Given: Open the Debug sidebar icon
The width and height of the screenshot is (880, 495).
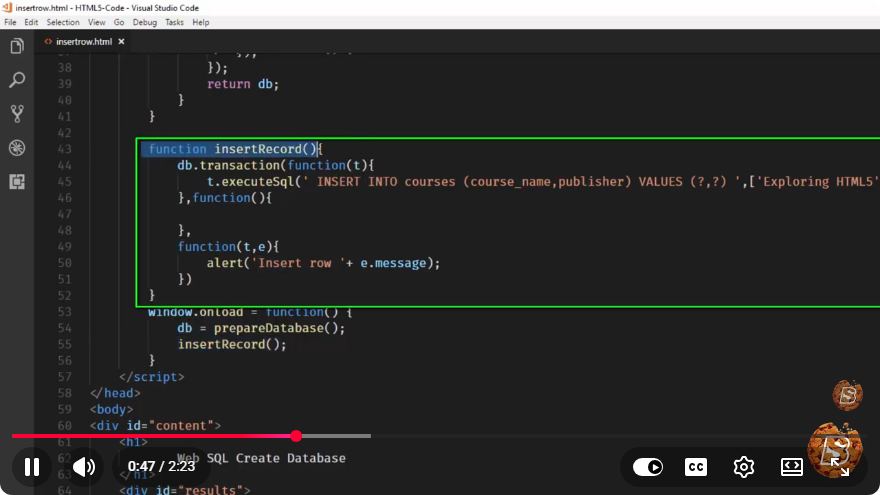Looking at the screenshot, I should [x=17, y=148].
